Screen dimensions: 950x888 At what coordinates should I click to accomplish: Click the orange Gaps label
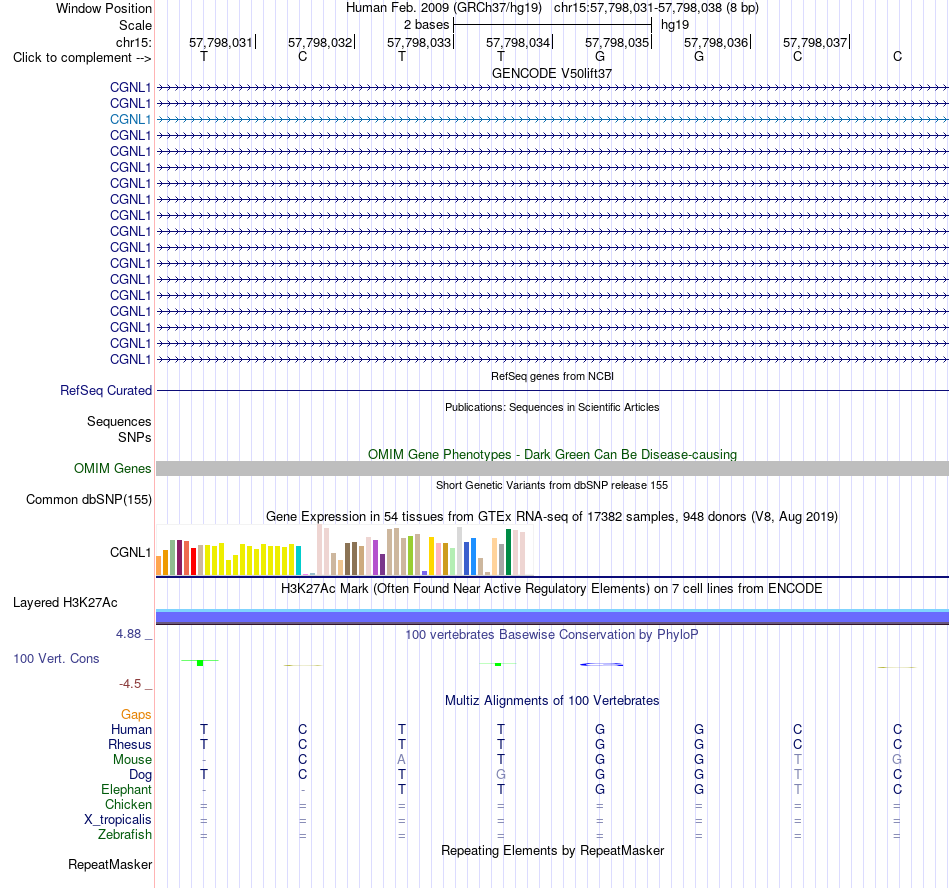coord(136,715)
